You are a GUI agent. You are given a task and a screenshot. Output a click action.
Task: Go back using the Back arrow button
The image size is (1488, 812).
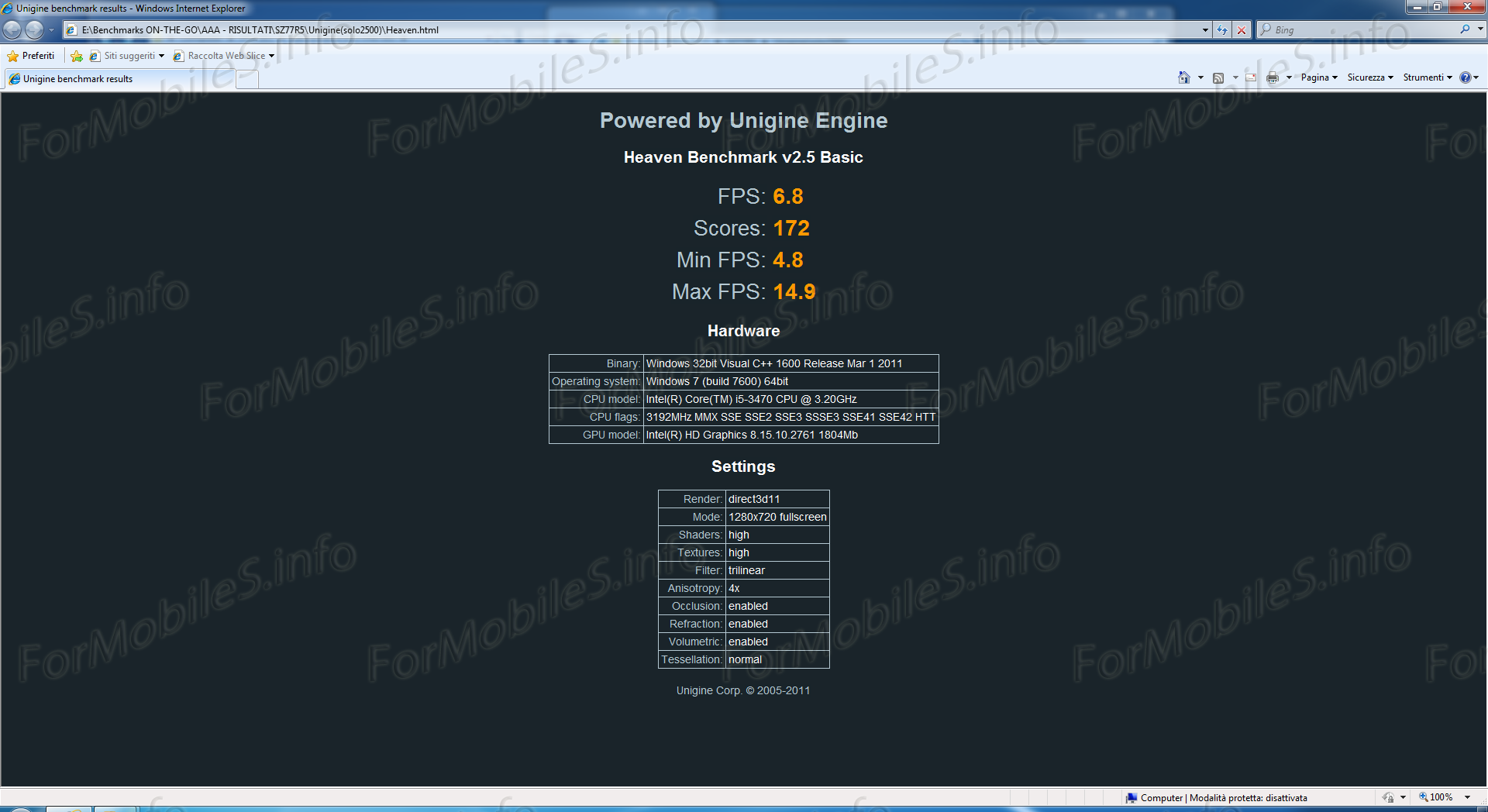[12, 29]
